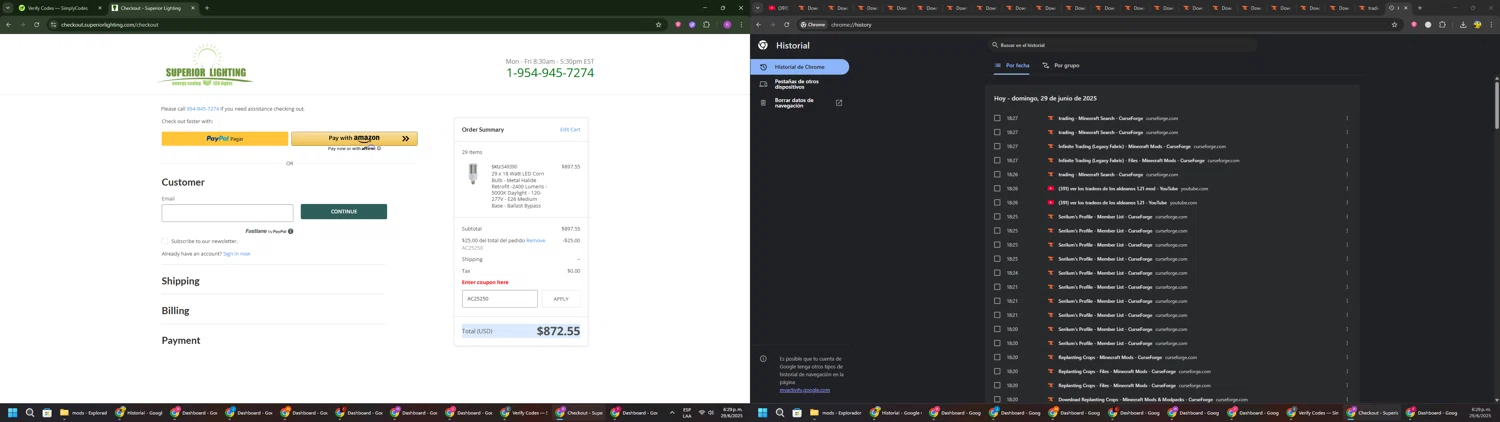Open new tab in checkout browser window
Image resolution: width=1500 pixels, height=422 pixels.
coord(207,8)
